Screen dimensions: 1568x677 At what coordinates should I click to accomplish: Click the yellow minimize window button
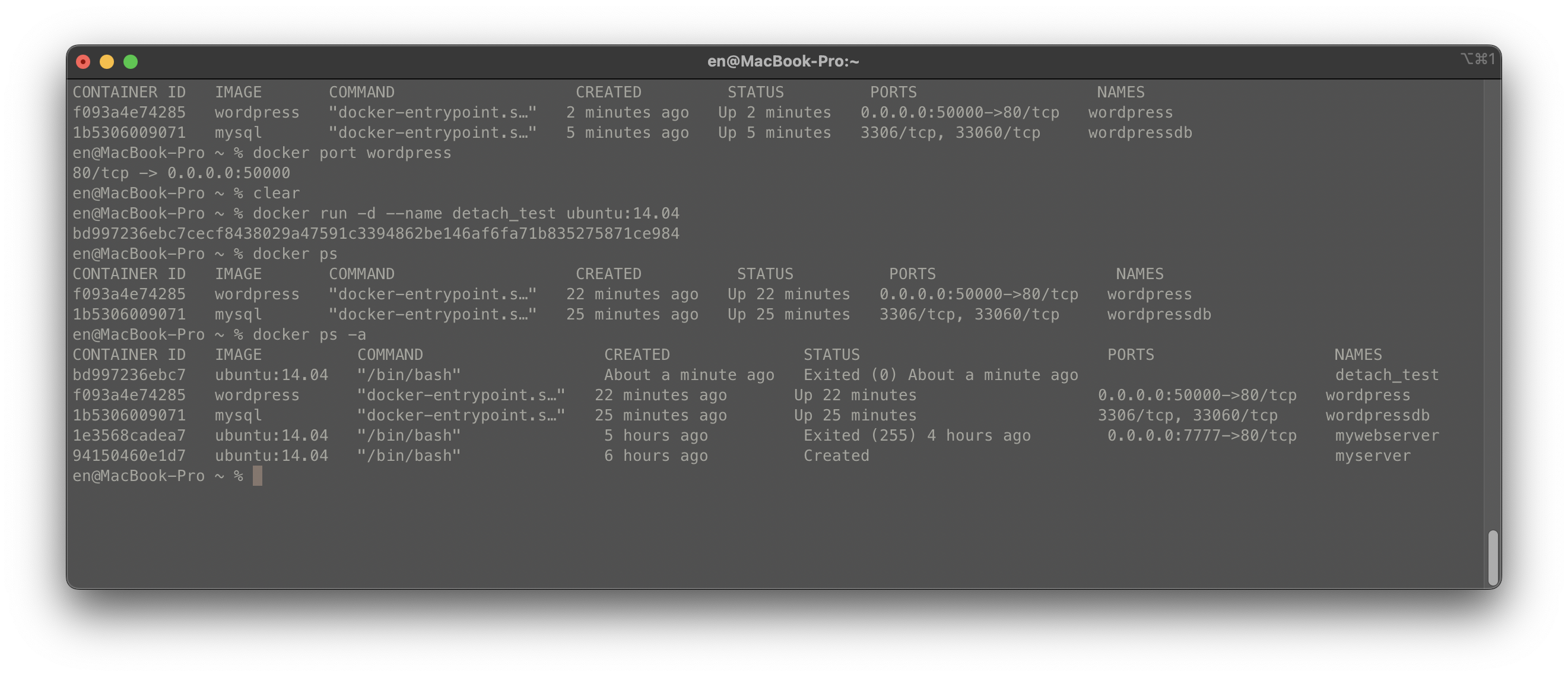point(107,62)
